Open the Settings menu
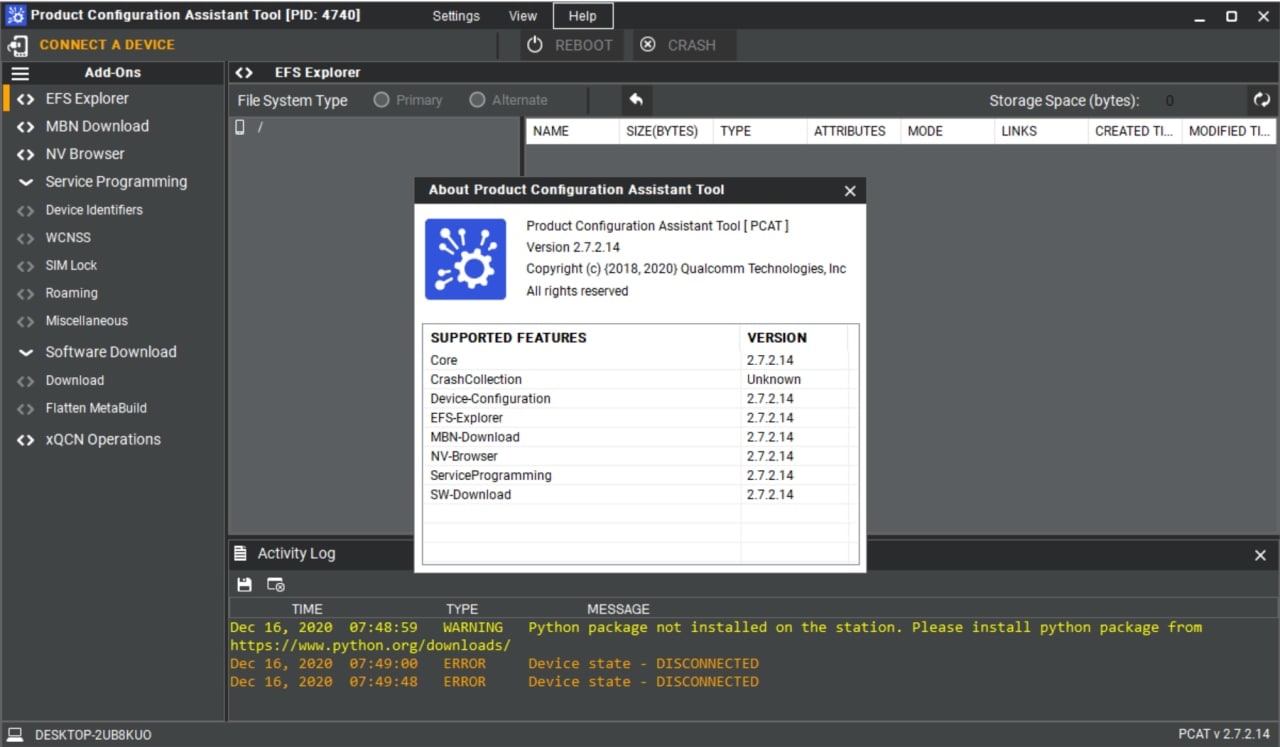 point(456,16)
